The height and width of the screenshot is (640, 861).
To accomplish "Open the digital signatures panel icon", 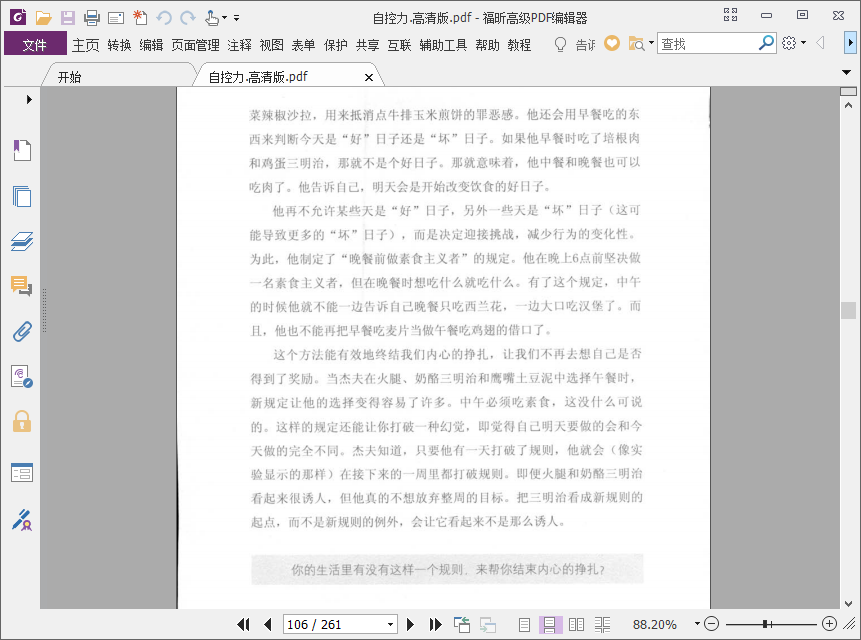I will 22,377.
